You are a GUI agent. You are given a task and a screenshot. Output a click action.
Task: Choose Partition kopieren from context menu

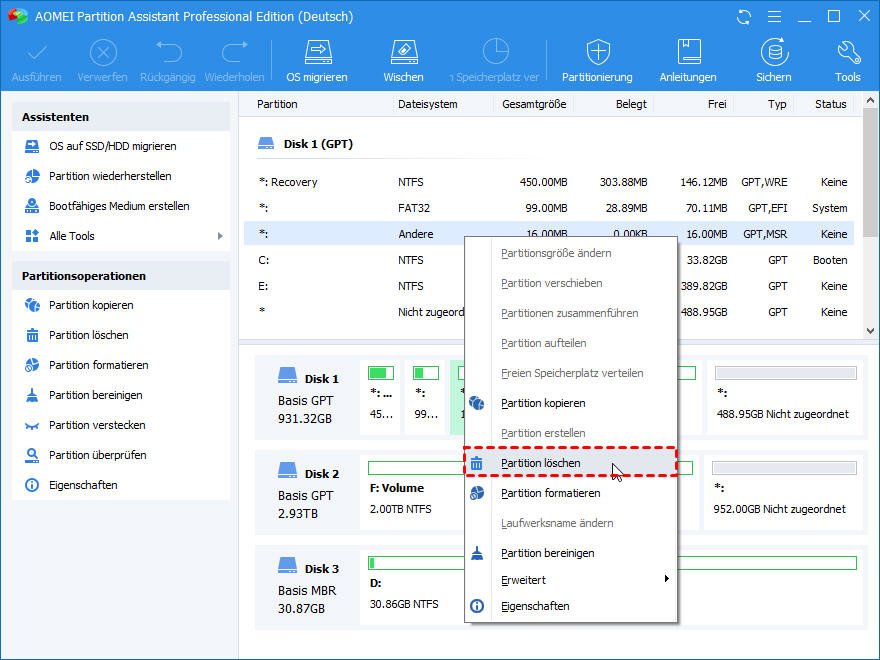click(570, 403)
